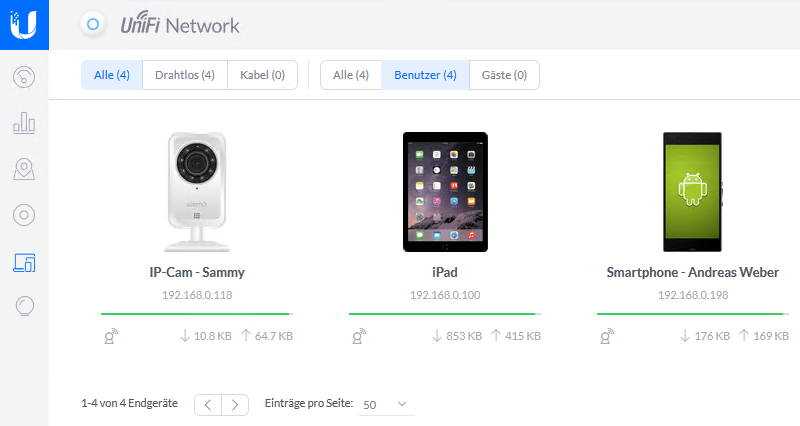Go to the next page of clients
Screen dimensions: 800x426
[x=235, y=404]
